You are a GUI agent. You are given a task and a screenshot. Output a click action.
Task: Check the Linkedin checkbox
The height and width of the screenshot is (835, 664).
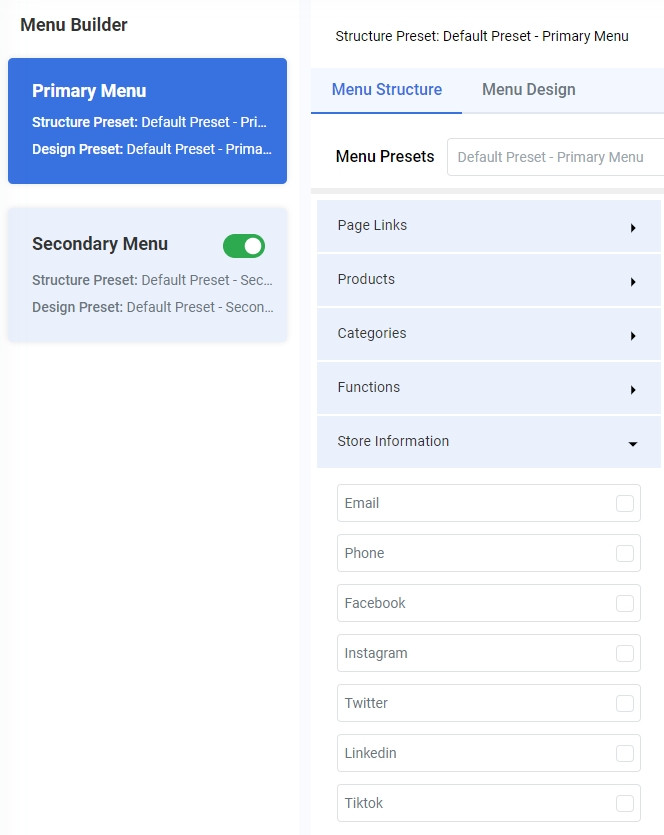(625, 753)
